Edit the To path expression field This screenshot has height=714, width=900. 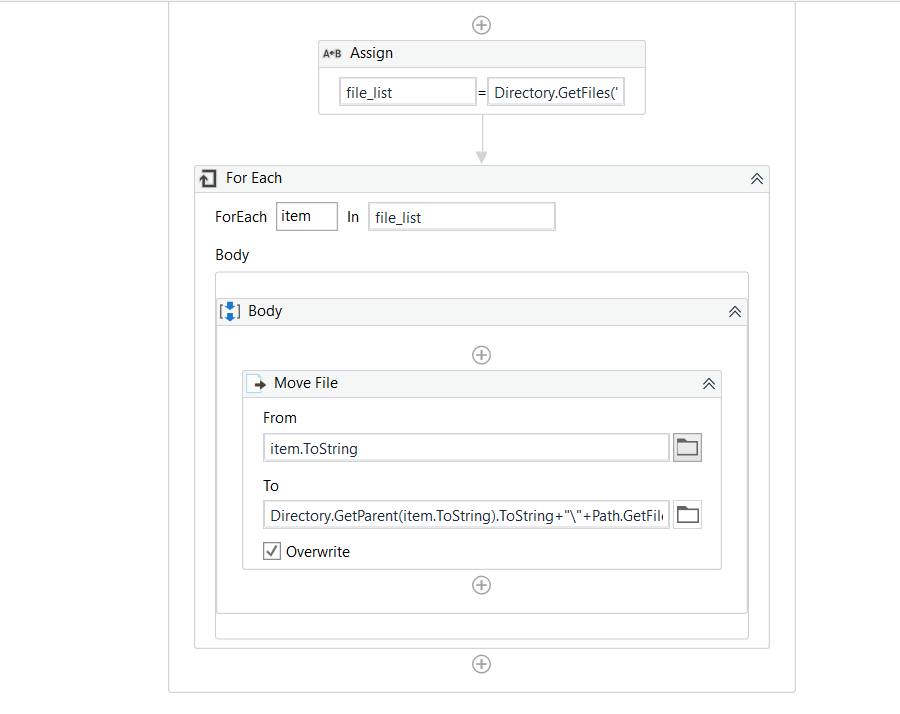tap(467, 516)
